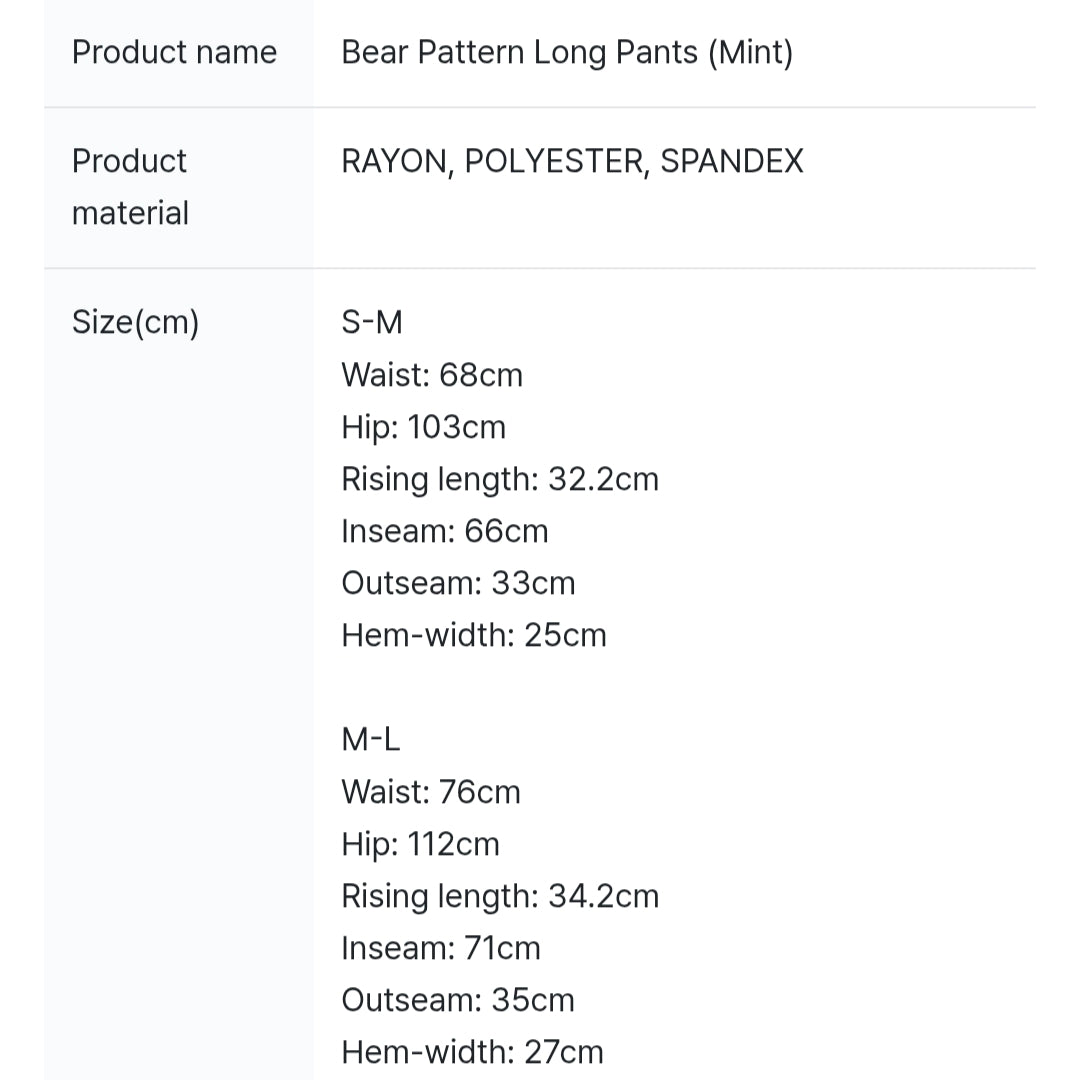Click the "Inseam: 71cm" measurement

click(x=441, y=948)
